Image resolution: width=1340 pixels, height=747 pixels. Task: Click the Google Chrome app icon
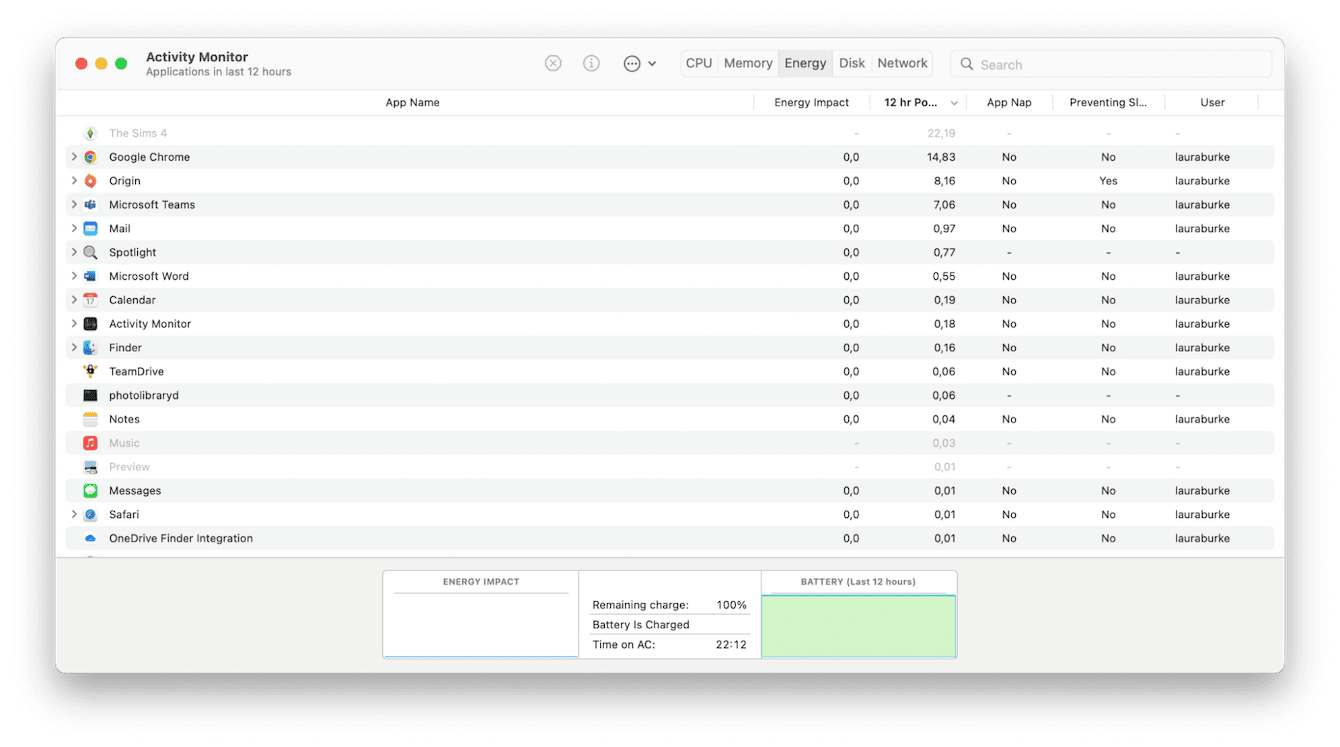pos(90,157)
